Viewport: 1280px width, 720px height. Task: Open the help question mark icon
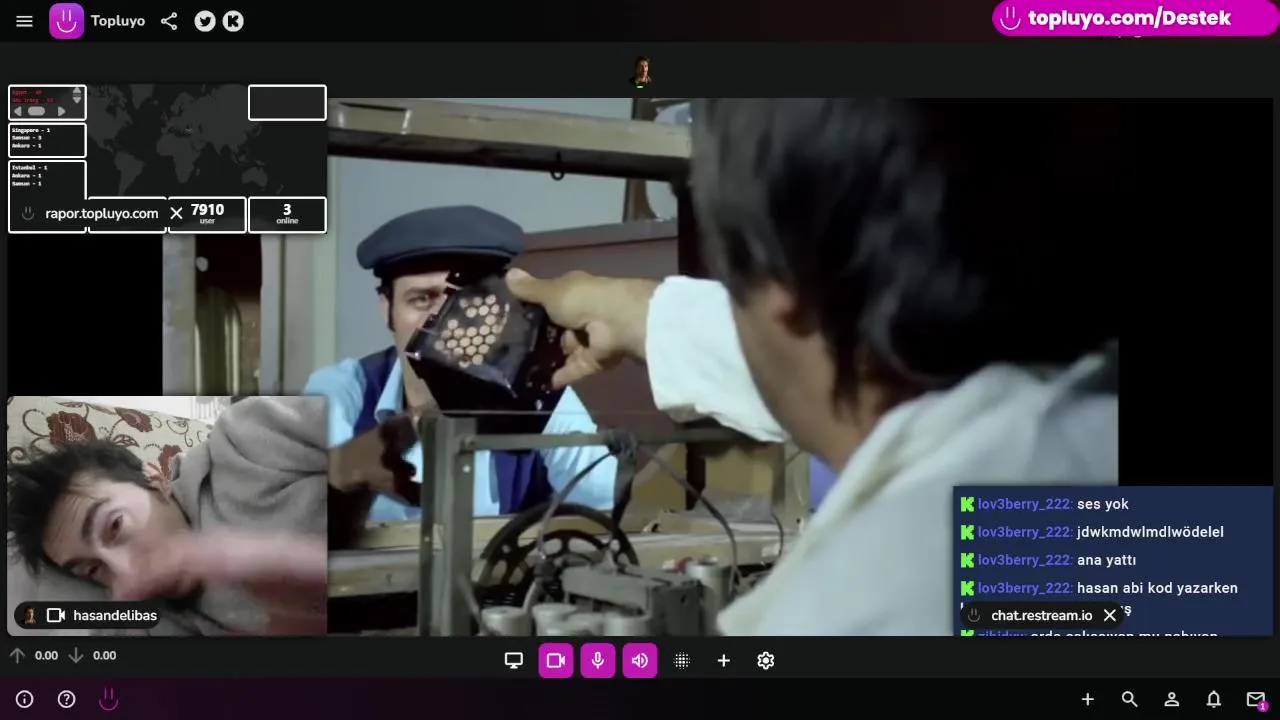(x=67, y=699)
